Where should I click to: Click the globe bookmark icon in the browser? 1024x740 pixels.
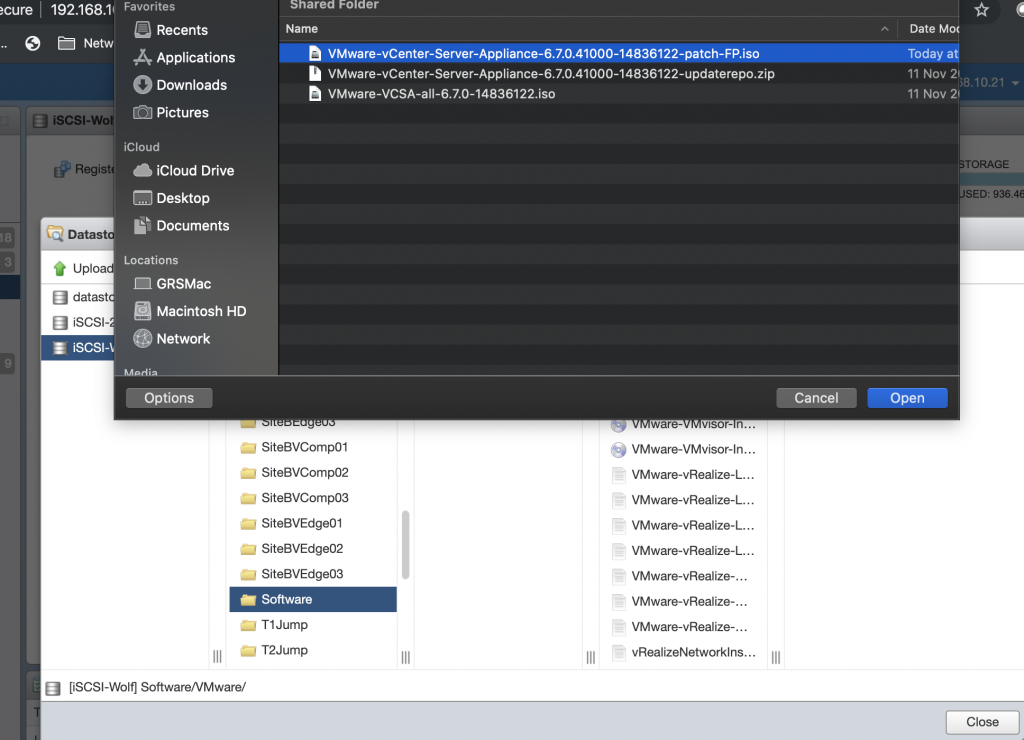coord(33,43)
